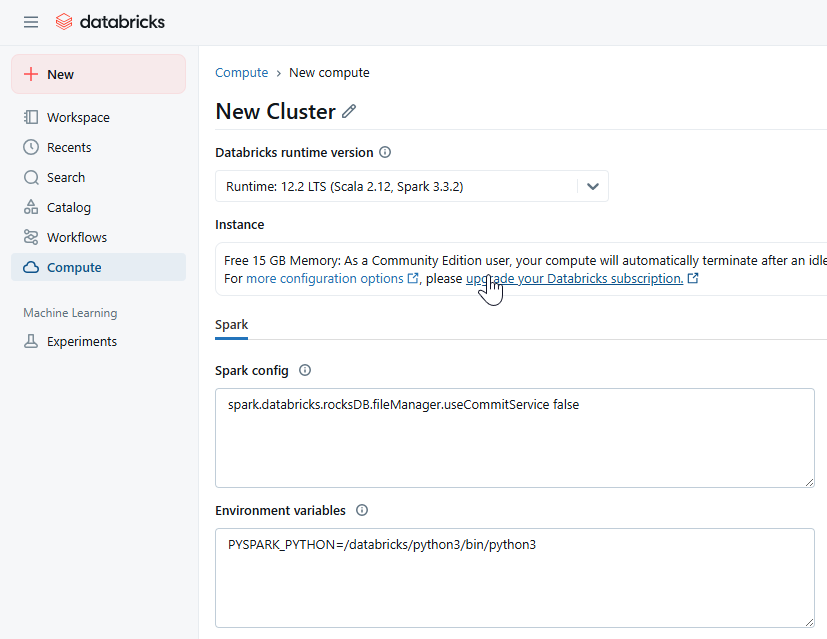Follow the Compute breadcrumb link

242,73
